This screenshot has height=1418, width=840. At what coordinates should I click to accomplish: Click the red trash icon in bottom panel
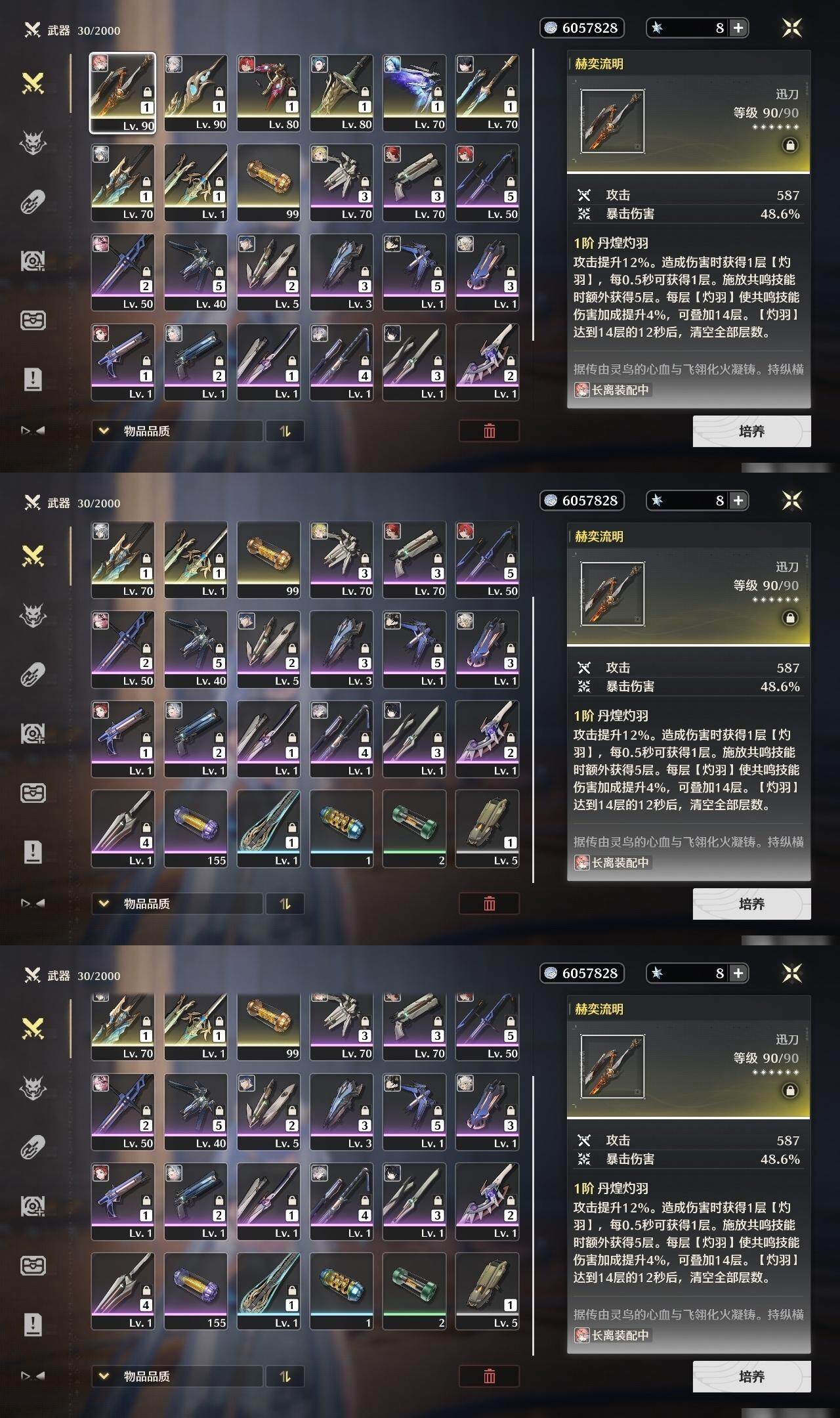490,1377
